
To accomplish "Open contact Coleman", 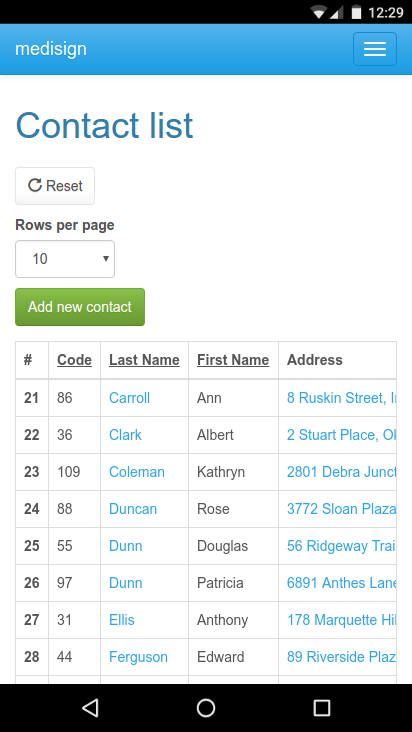I will point(137,472).
